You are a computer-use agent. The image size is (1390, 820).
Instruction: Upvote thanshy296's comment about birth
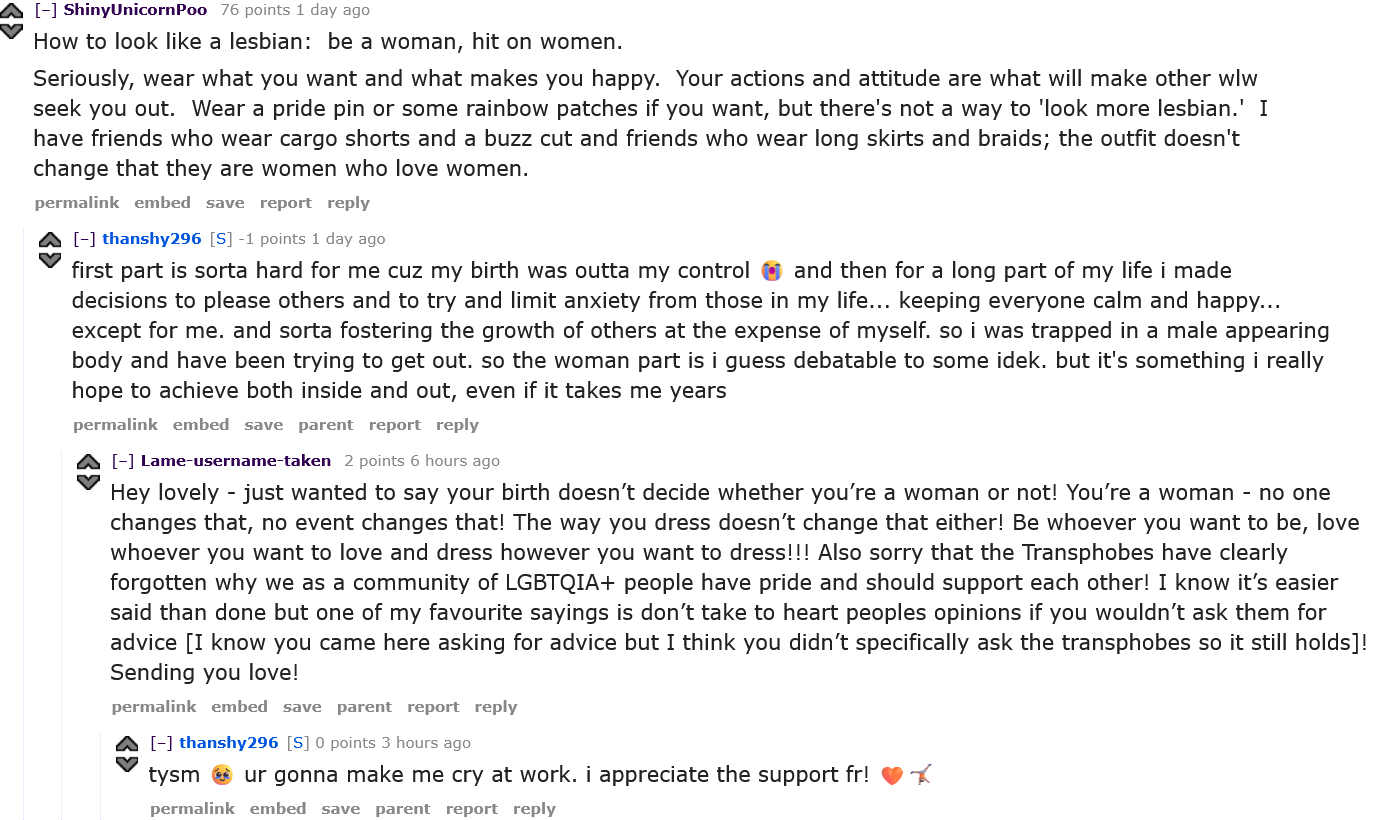click(x=49, y=241)
